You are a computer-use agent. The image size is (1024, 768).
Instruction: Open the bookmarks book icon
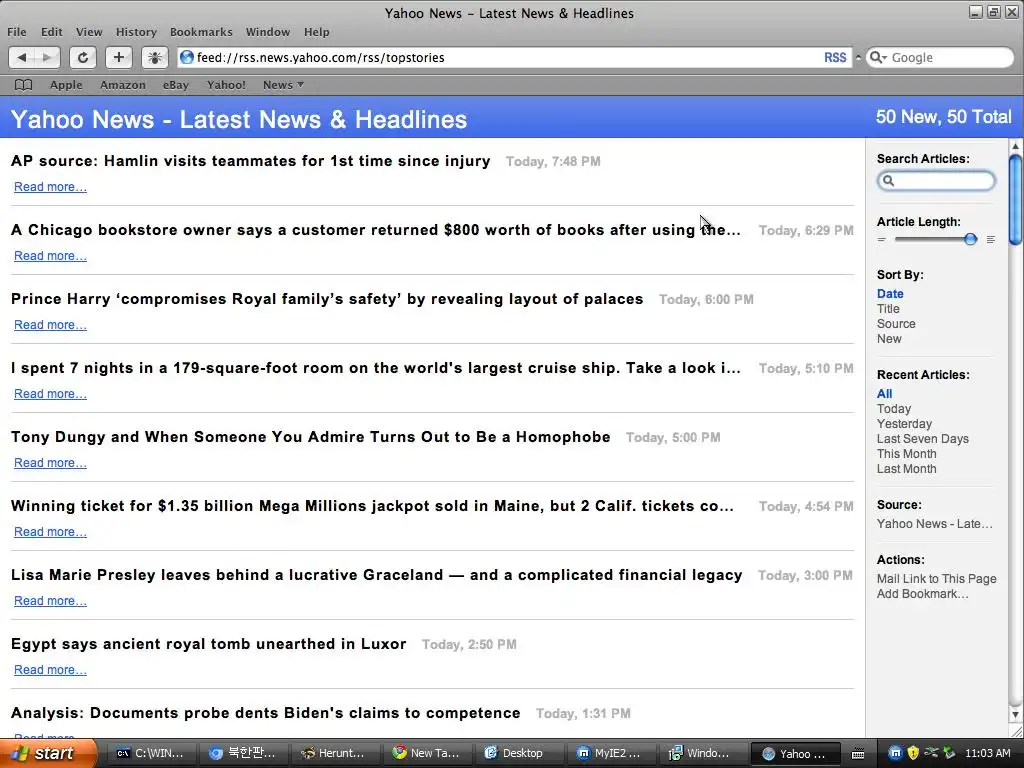pyautogui.click(x=24, y=85)
